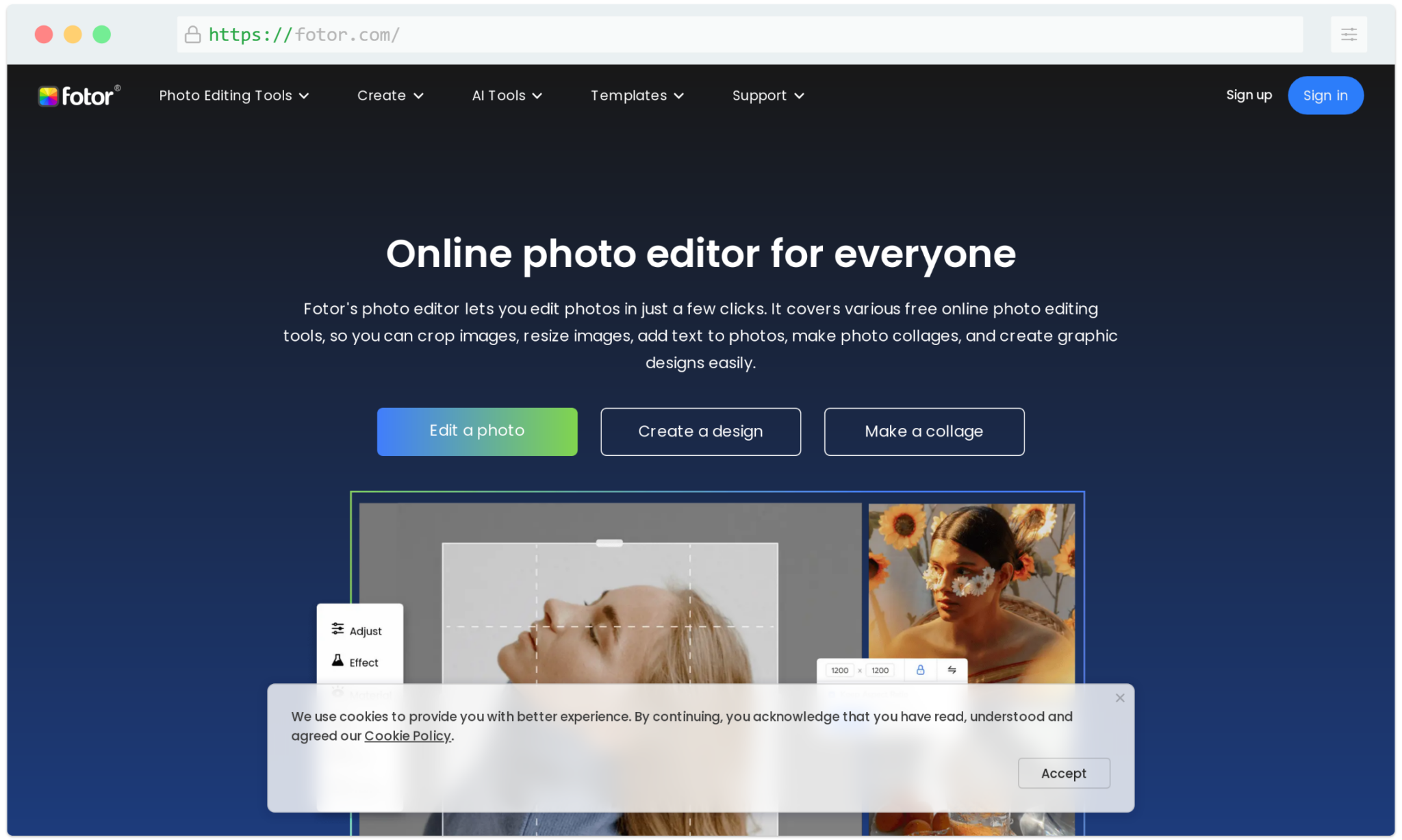Click the Adjust sliders icon
Viewport: 1402px width, 840px height.
click(x=337, y=629)
